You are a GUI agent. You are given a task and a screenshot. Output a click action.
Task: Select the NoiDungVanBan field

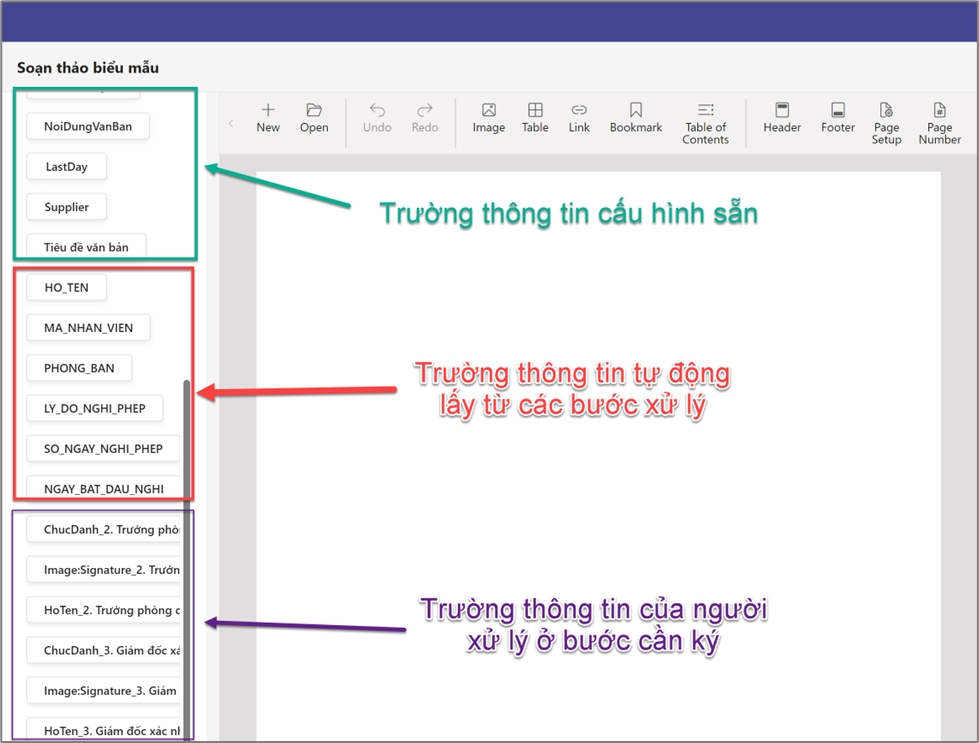tap(88, 127)
